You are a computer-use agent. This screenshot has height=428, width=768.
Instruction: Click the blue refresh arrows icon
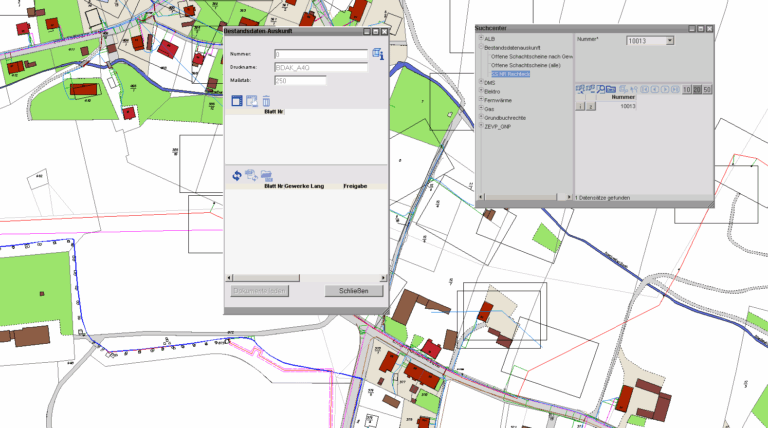click(x=237, y=175)
